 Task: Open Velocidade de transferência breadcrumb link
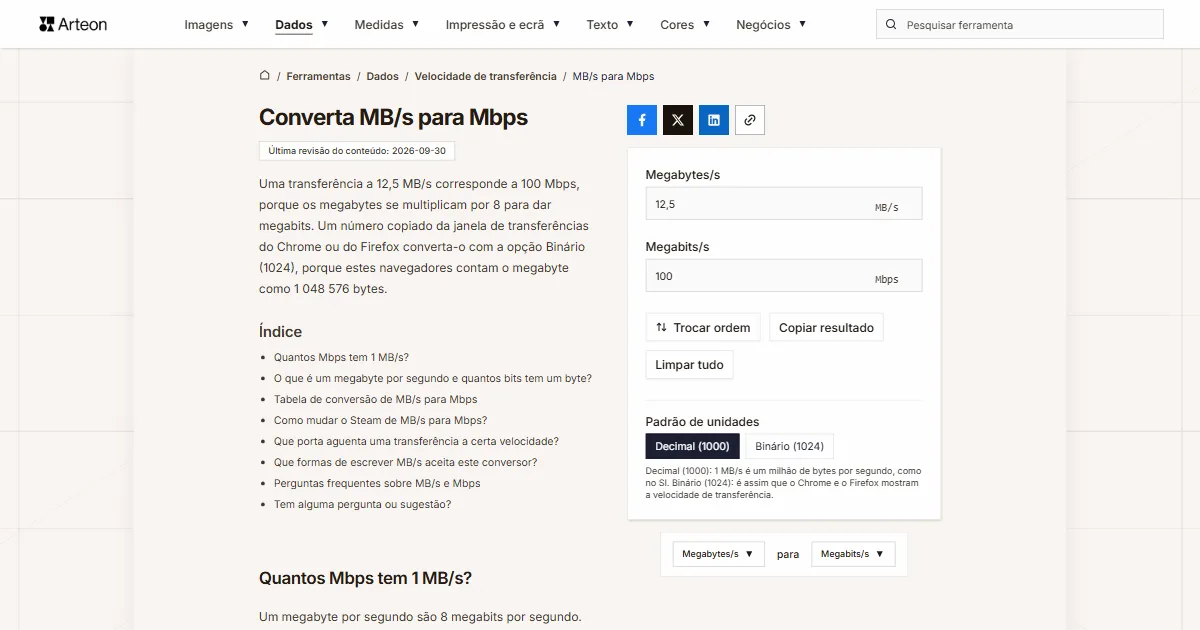point(485,76)
